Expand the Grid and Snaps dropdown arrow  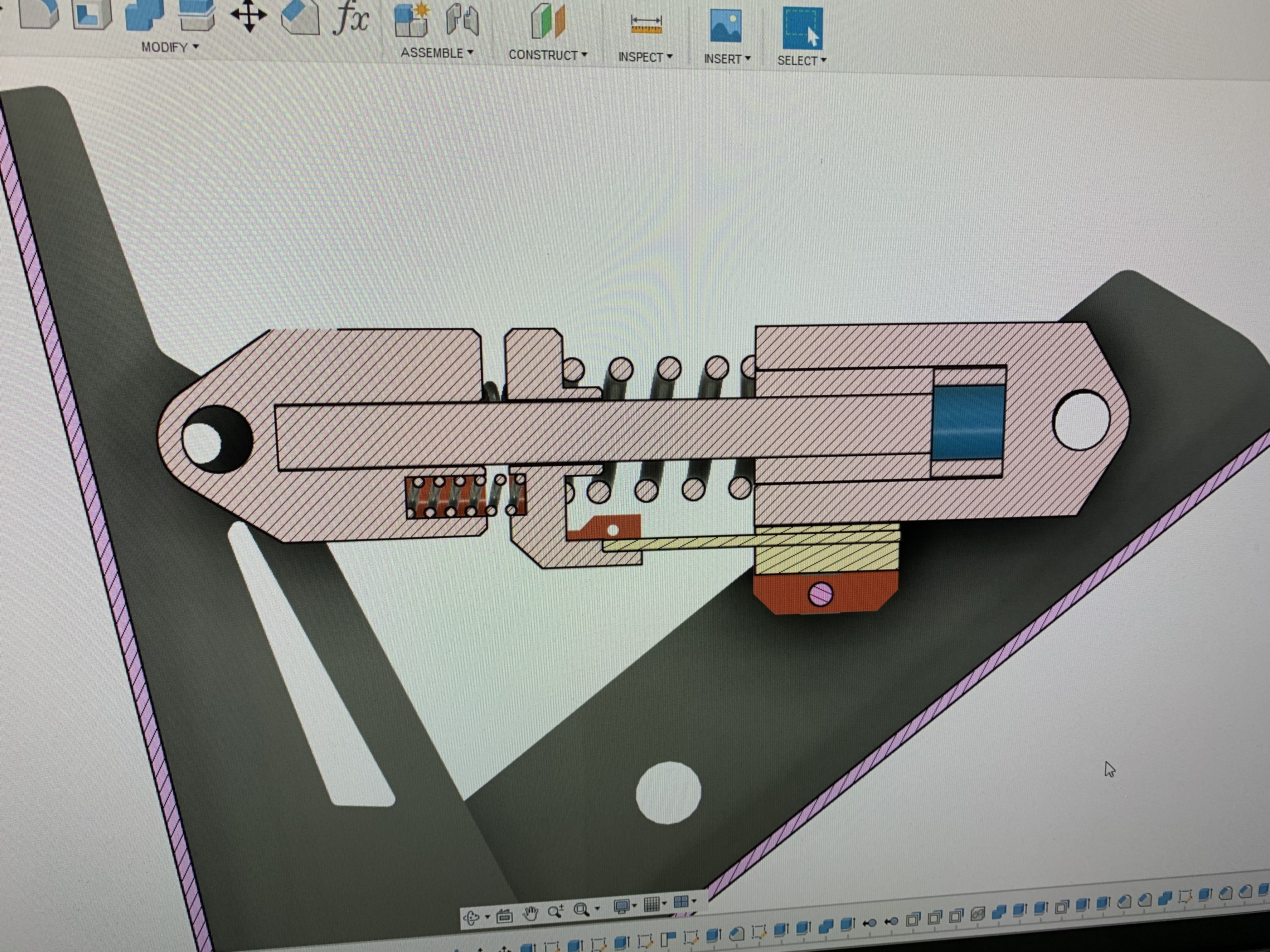[664, 903]
